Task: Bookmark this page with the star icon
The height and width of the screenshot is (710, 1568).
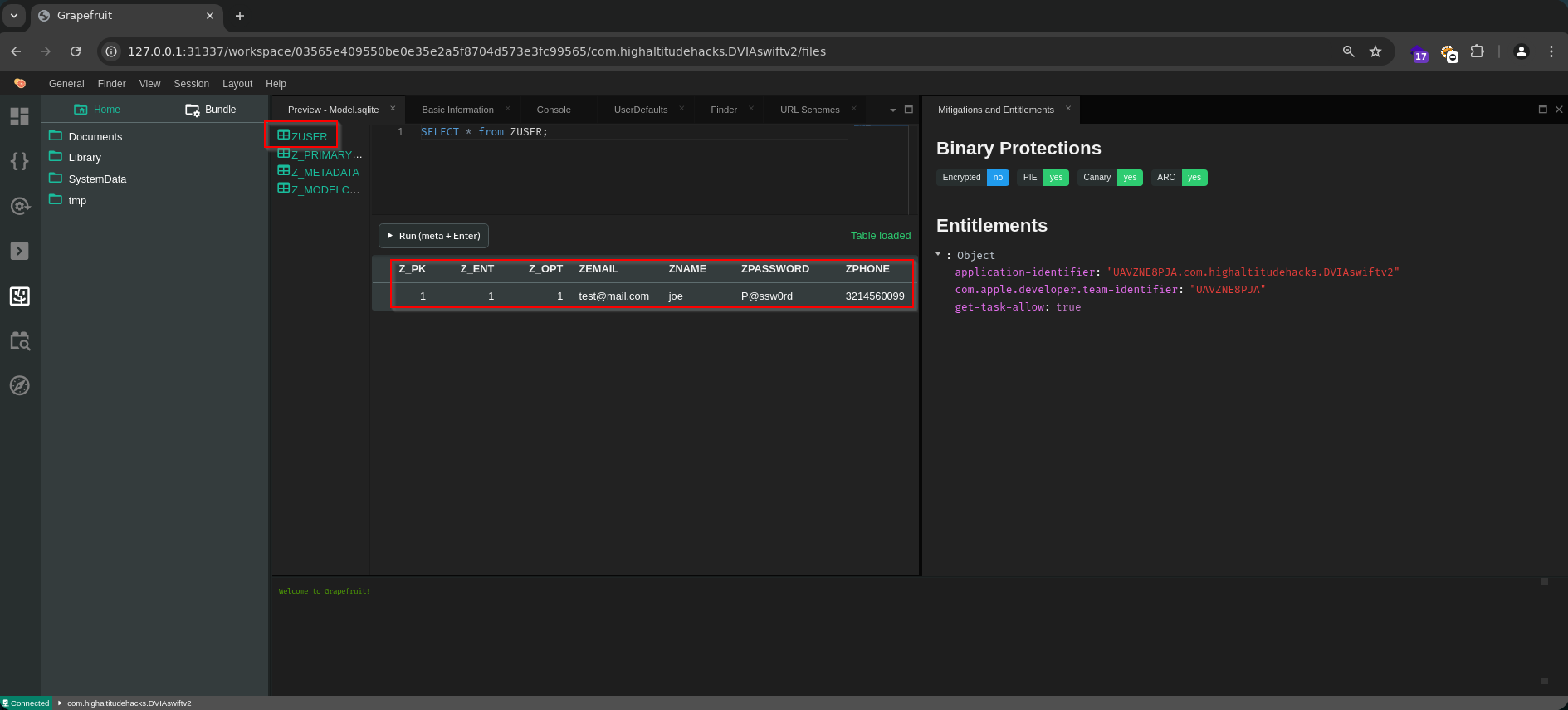Action: (x=1375, y=51)
